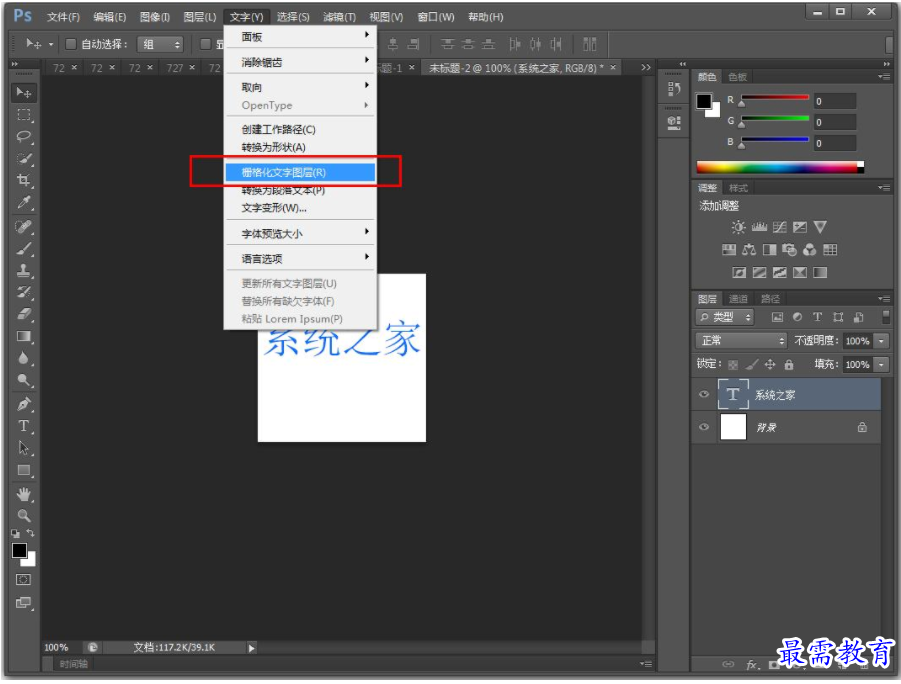Click the R red color slider
901x684 pixels.
(x=775, y=98)
